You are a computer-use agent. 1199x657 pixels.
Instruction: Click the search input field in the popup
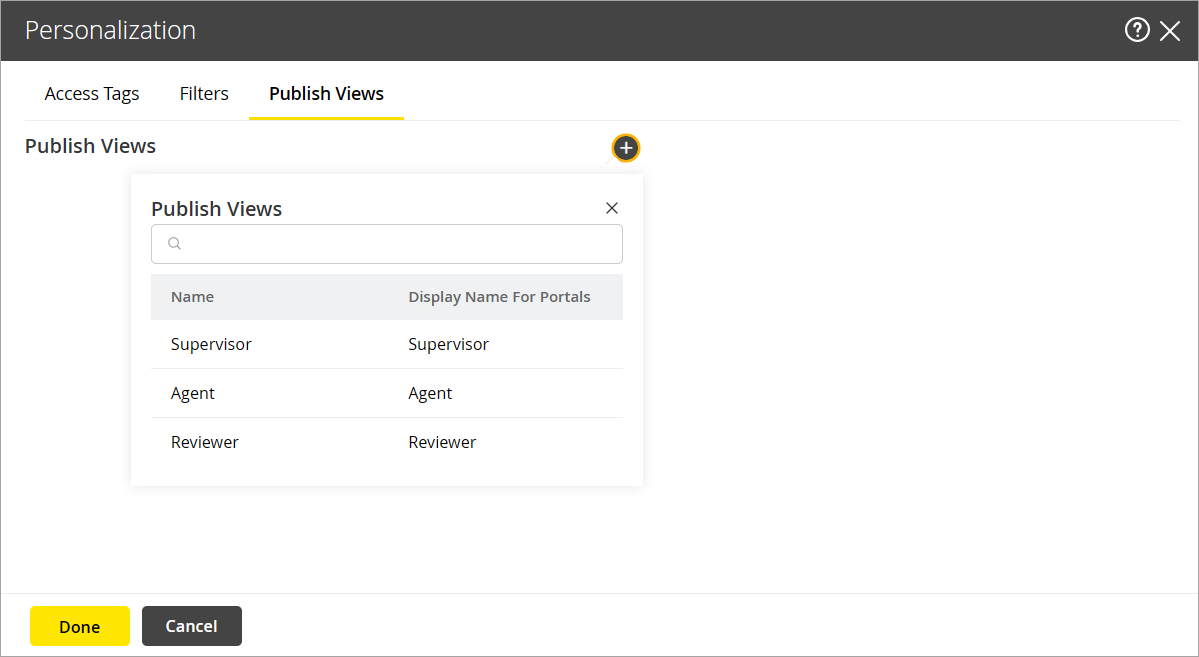(x=386, y=243)
